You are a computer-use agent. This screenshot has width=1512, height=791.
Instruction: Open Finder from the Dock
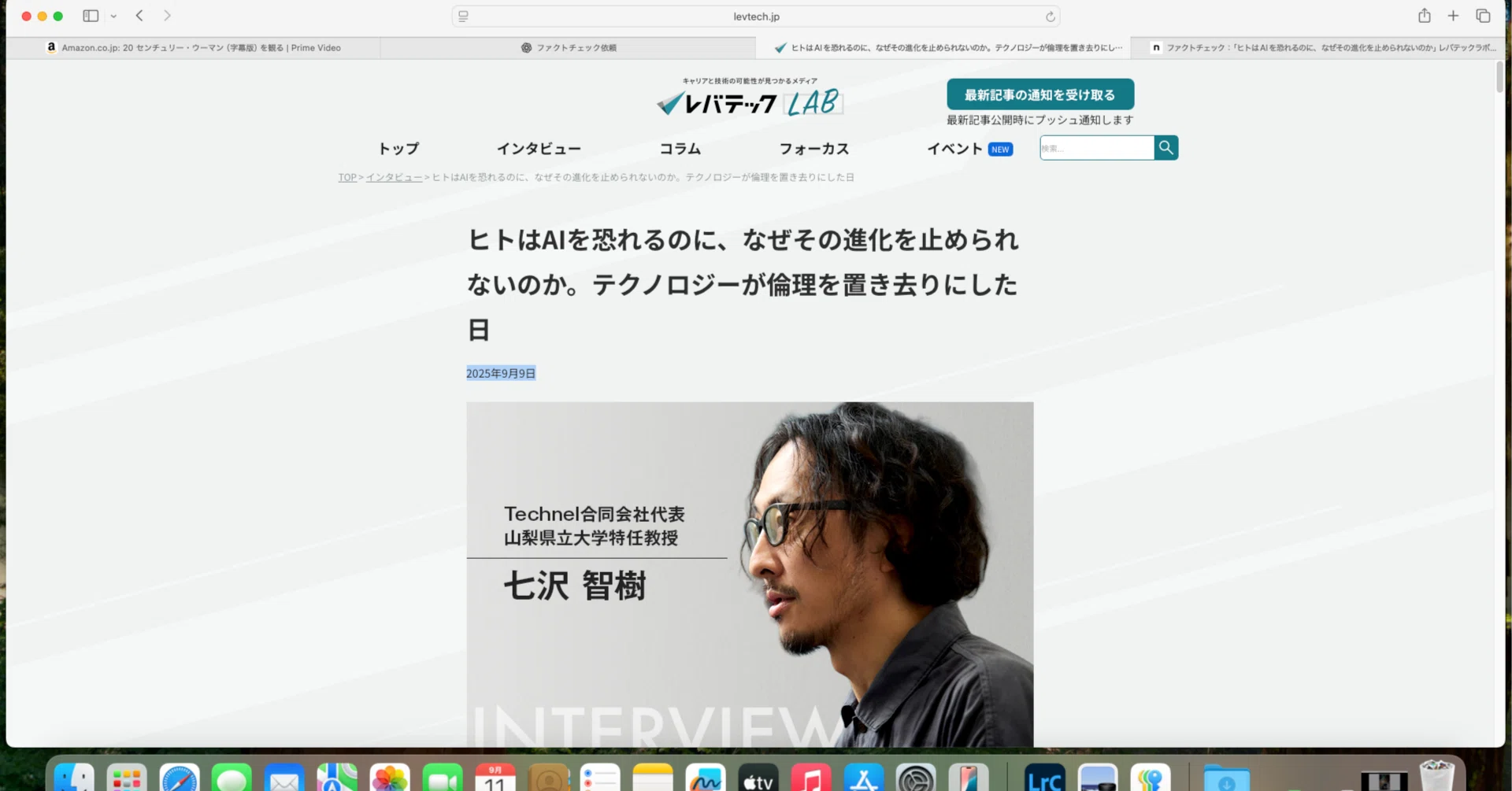(x=74, y=778)
